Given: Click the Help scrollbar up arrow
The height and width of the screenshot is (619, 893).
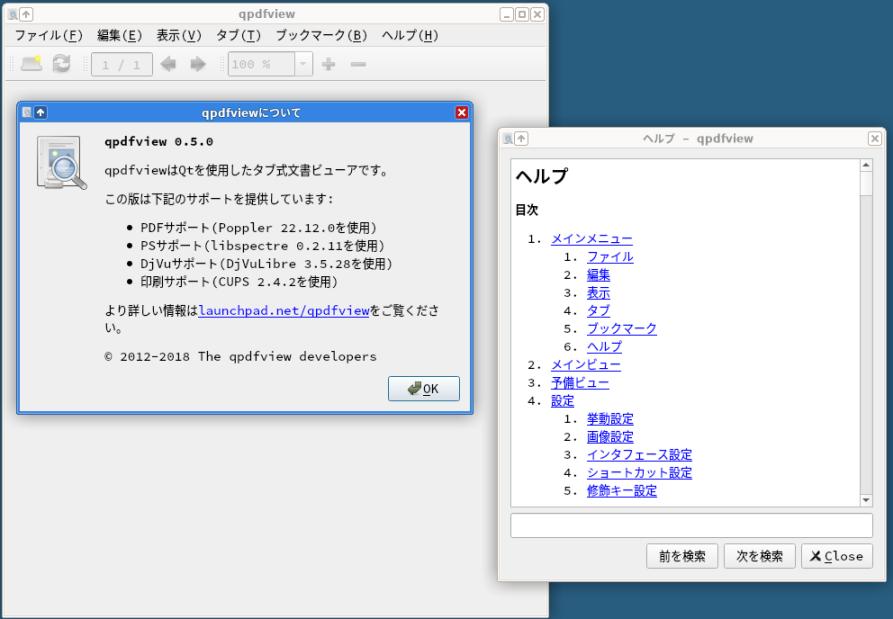Looking at the screenshot, I should pyautogui.click(x=866, y=165).
